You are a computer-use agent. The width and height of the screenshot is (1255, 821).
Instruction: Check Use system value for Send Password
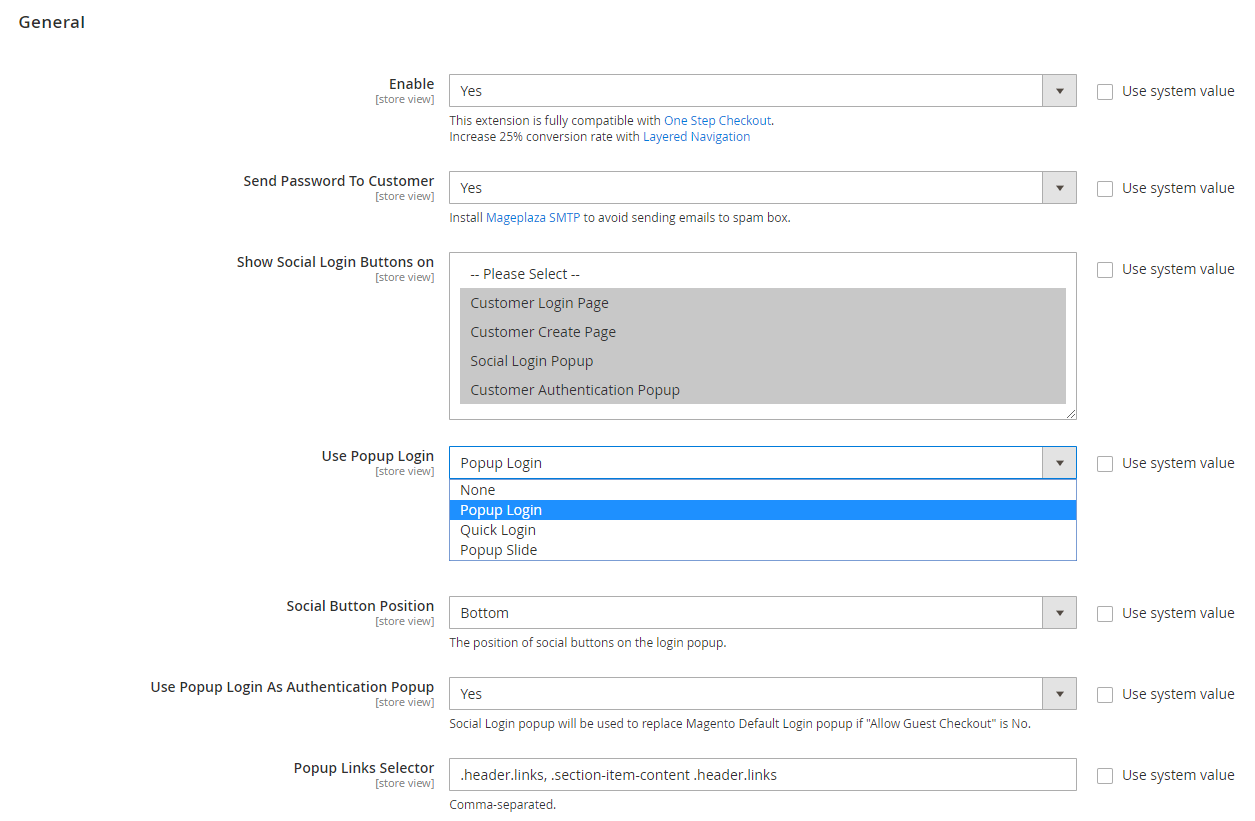coord(1105,189)
